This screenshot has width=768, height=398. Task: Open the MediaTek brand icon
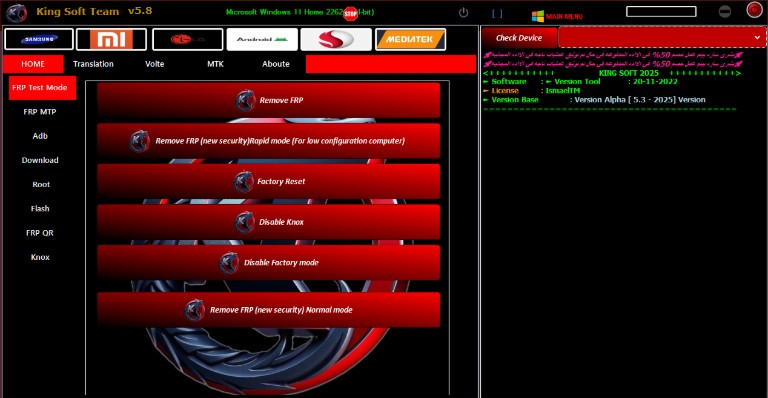pos(410,39)
